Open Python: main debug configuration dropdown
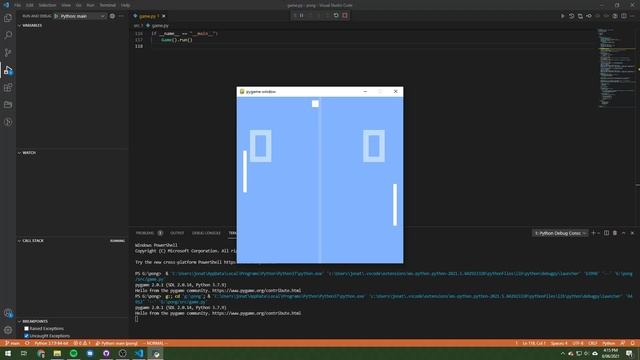Screen dimensions: 640x360 82,16
